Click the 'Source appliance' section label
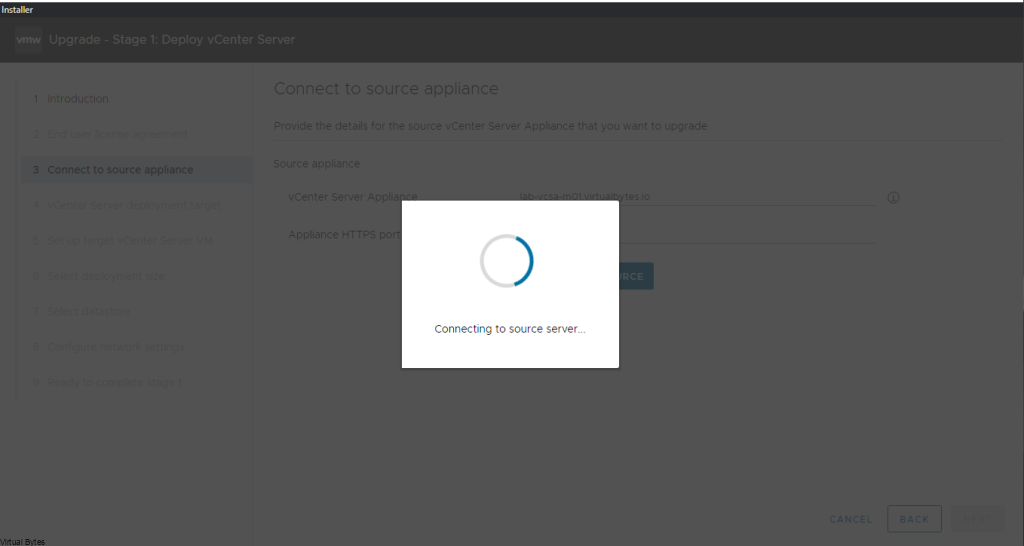The image size is (1024, 546). pos(317,164)
